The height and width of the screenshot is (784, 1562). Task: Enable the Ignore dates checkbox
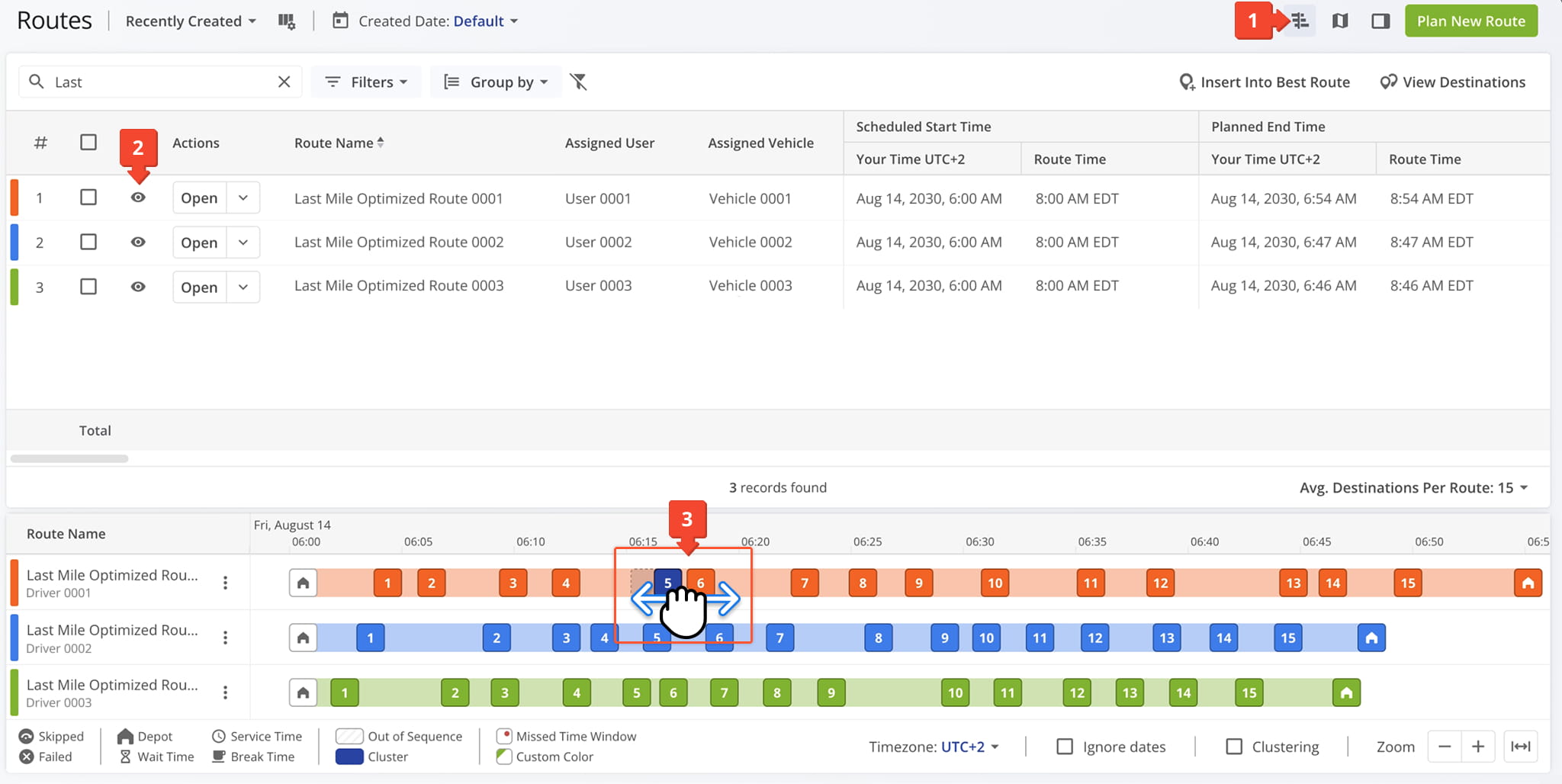click(1065, 747)
